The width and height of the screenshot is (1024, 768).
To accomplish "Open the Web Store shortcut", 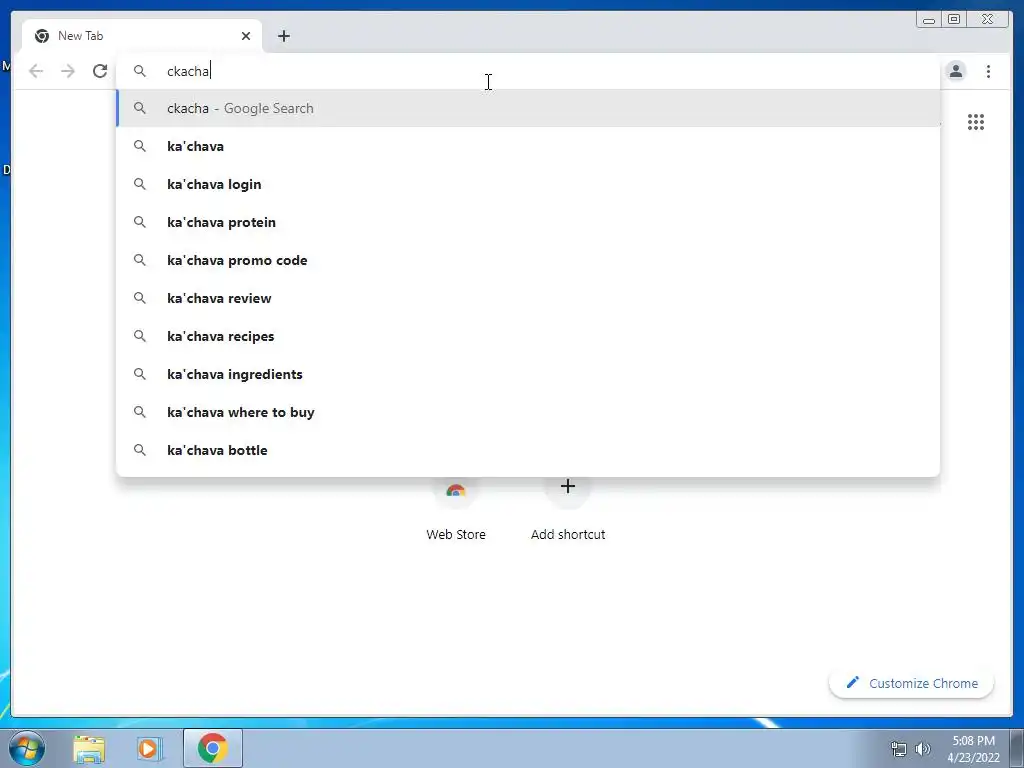I will point(456,513).
